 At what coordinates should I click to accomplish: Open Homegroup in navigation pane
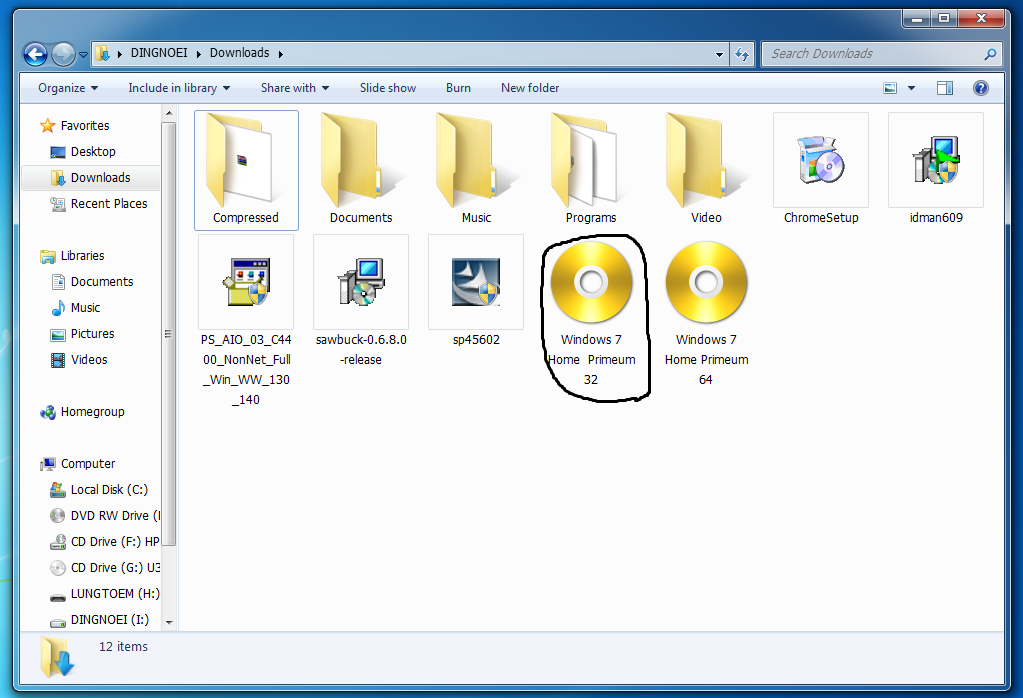[82, 412]
